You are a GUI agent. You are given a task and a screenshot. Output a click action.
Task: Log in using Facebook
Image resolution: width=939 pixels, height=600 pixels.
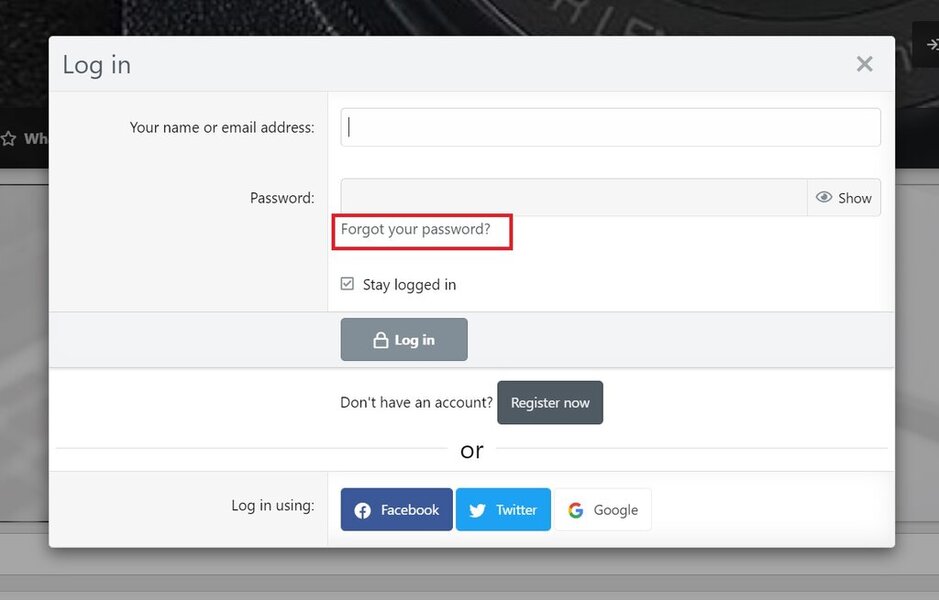pos(396,510)
